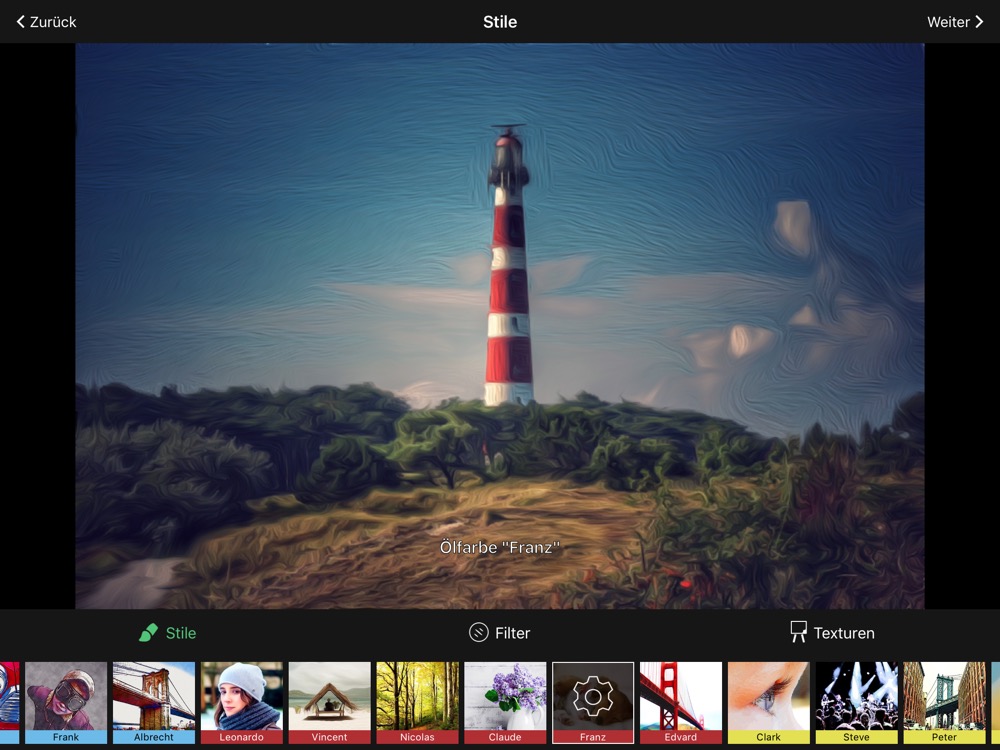This screenshot has width=1000, height=750.
Task: Pick the Nicolas forest style
Action: pyautogui.click(x=417, y=702)
